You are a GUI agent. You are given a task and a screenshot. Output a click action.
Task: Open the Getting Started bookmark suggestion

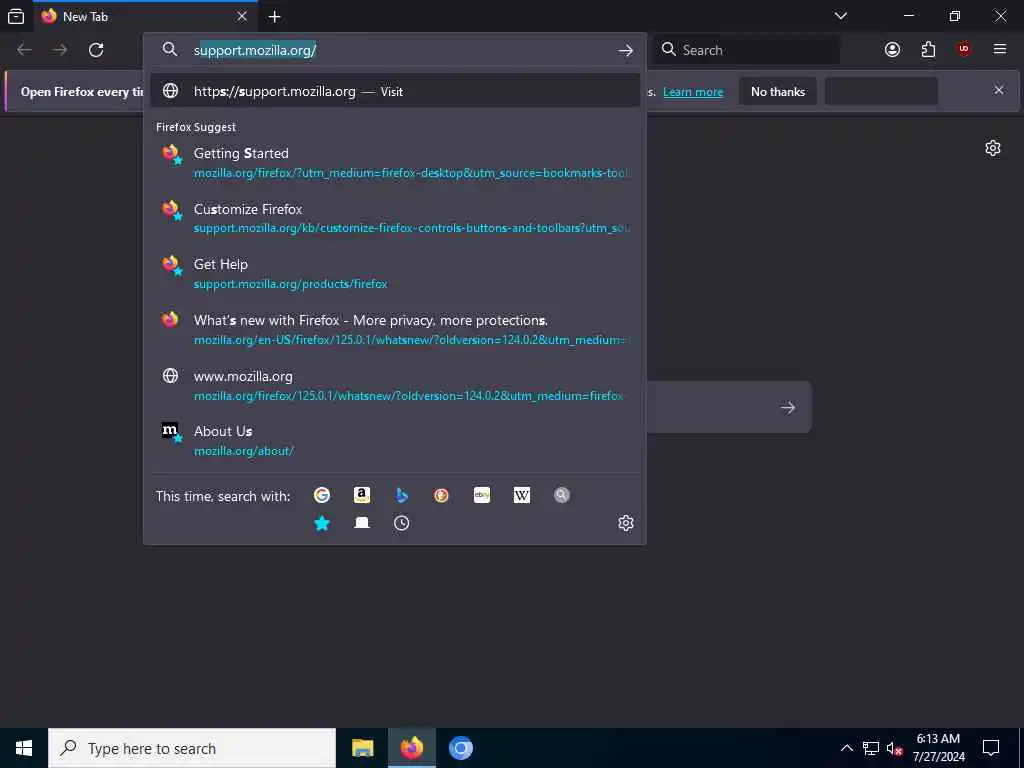point(394,162)
